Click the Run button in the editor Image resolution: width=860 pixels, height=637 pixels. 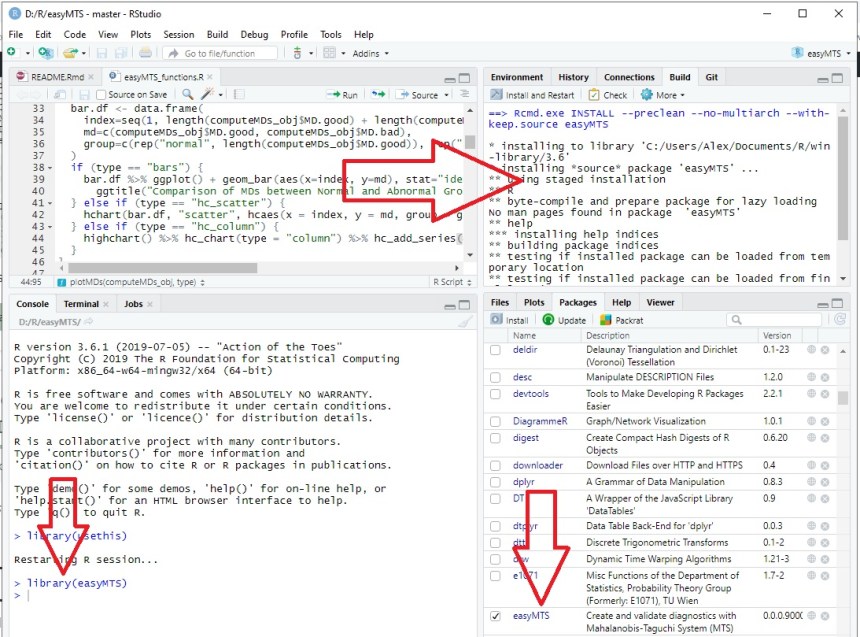(343, 95)
